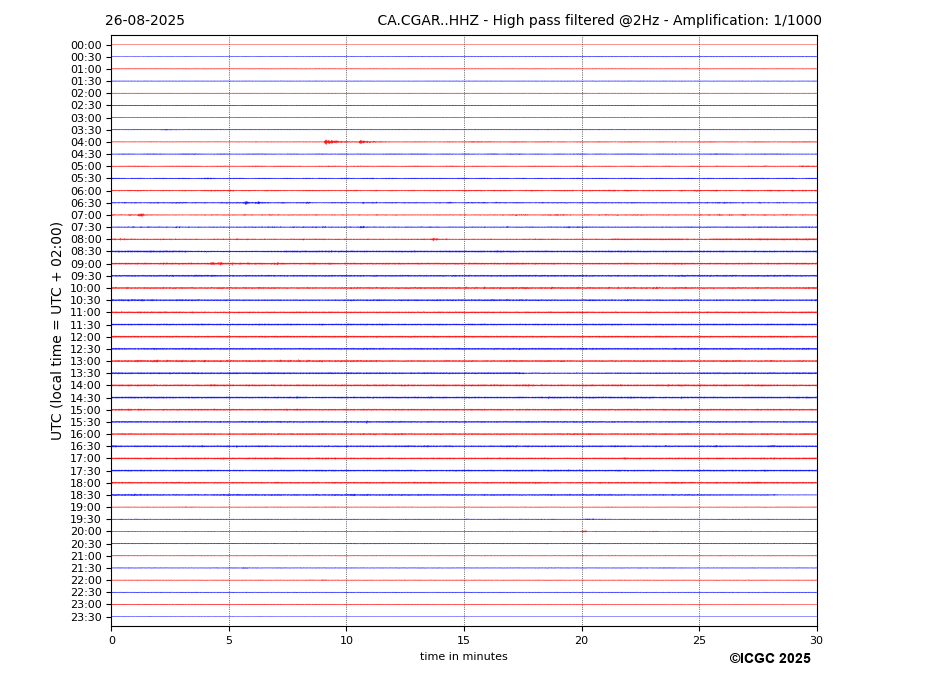Click the 11:30 time row label
The height and width of the screenshot is (696, 927).
click(86, 325)
